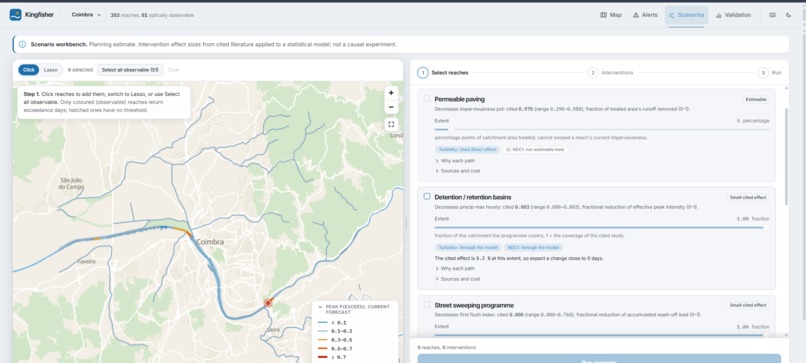
Task: Go to step 2 Interventions
Action: (x=610, y=73)
